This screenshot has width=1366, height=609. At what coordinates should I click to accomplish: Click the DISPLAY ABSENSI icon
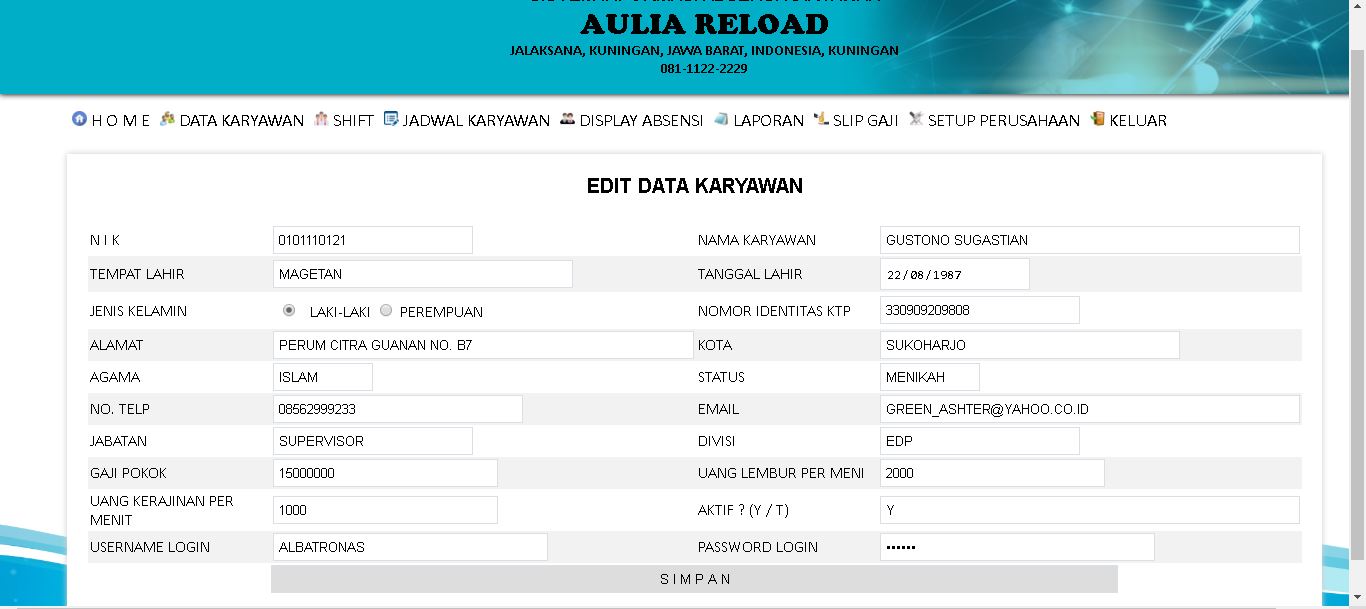pos(565,120)
